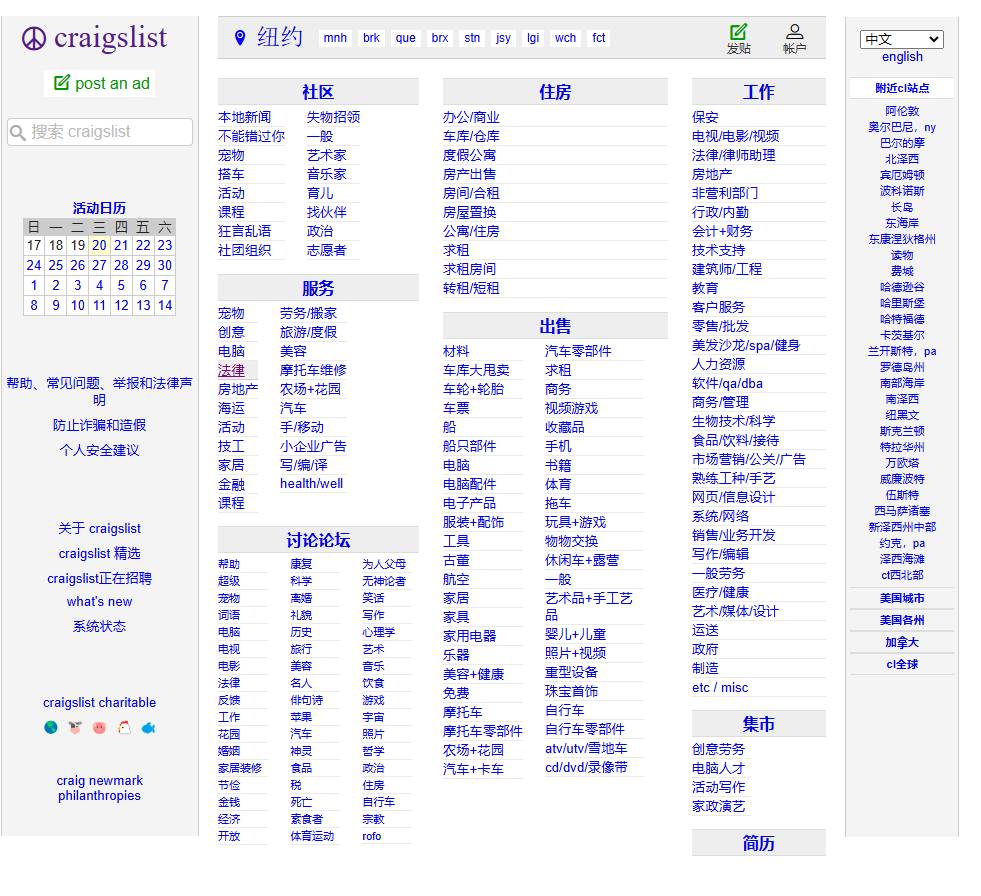Image resolution: width=981 pixels, height=896 pixels.
Task: Open the 个人安全建议 link
Action: tap(99, 451)
